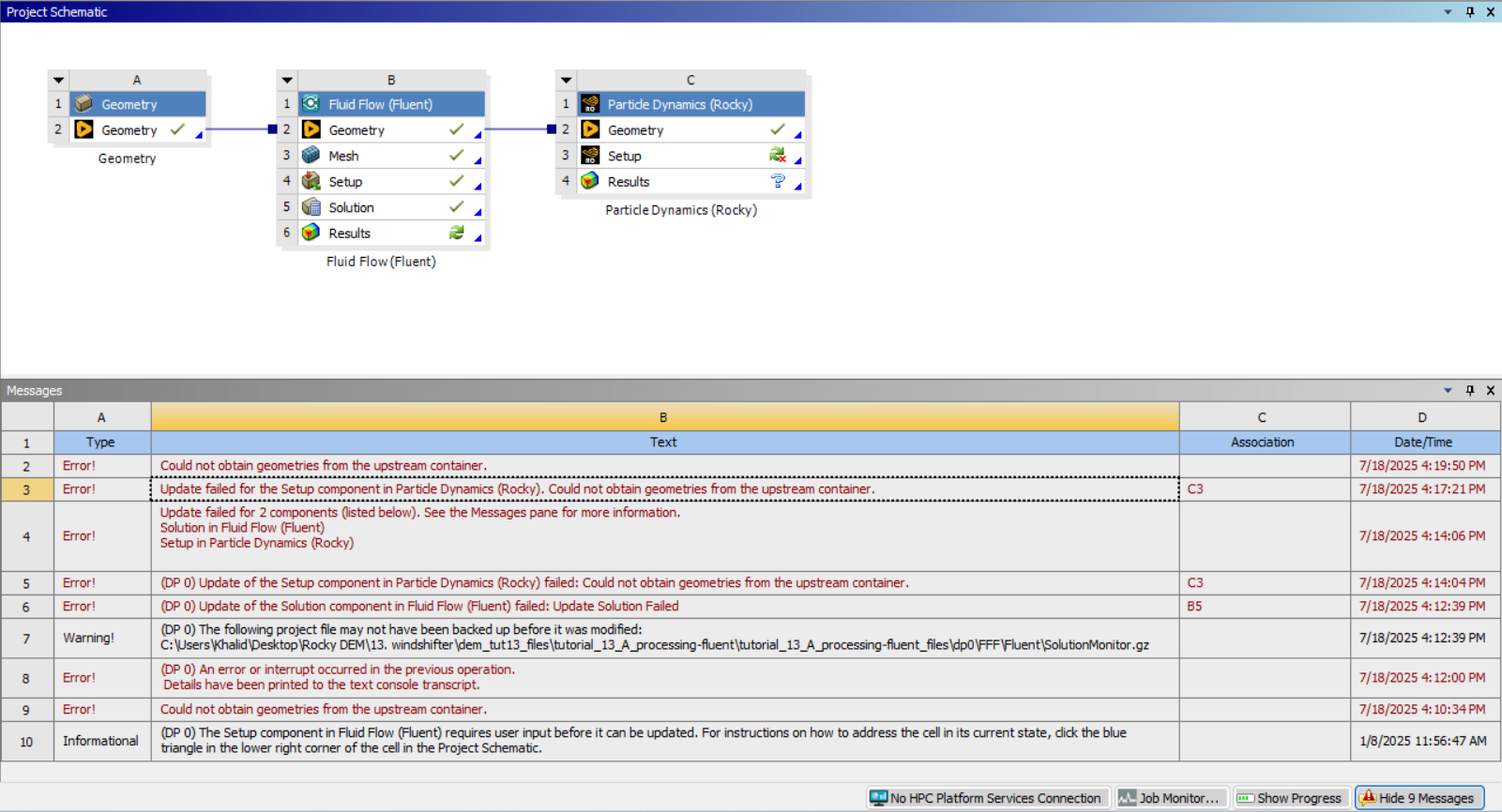This screenshot has height=812, width=1502.
Task: Expand quick help triangle on cell A2 Geometry
Action: click(199, 135)
